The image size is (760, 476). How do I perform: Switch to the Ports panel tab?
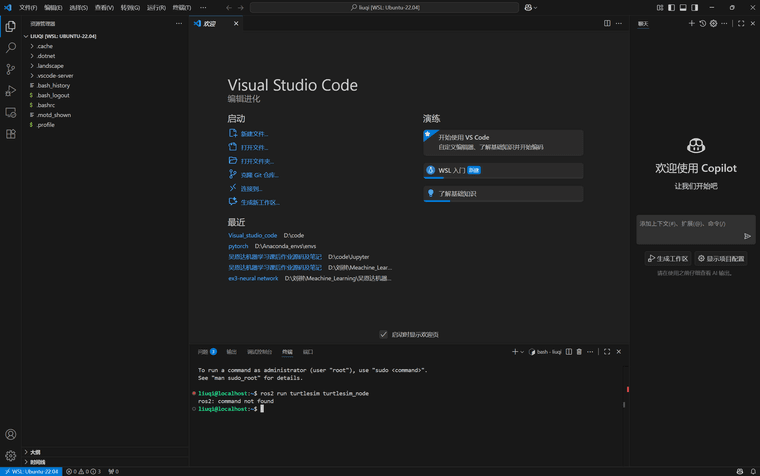308,352
